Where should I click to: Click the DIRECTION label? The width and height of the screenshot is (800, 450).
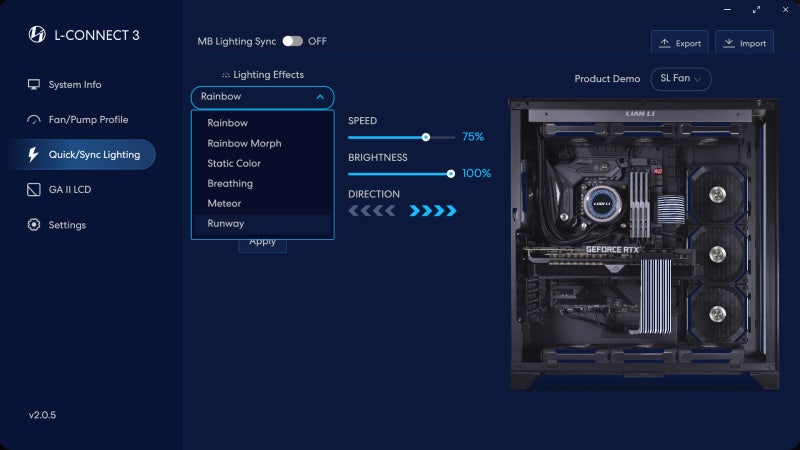coord(374,194)
